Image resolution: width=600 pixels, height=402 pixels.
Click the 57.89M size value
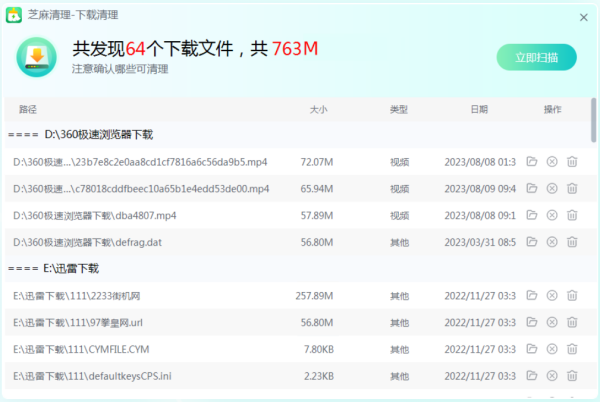(x=317, y=216)
